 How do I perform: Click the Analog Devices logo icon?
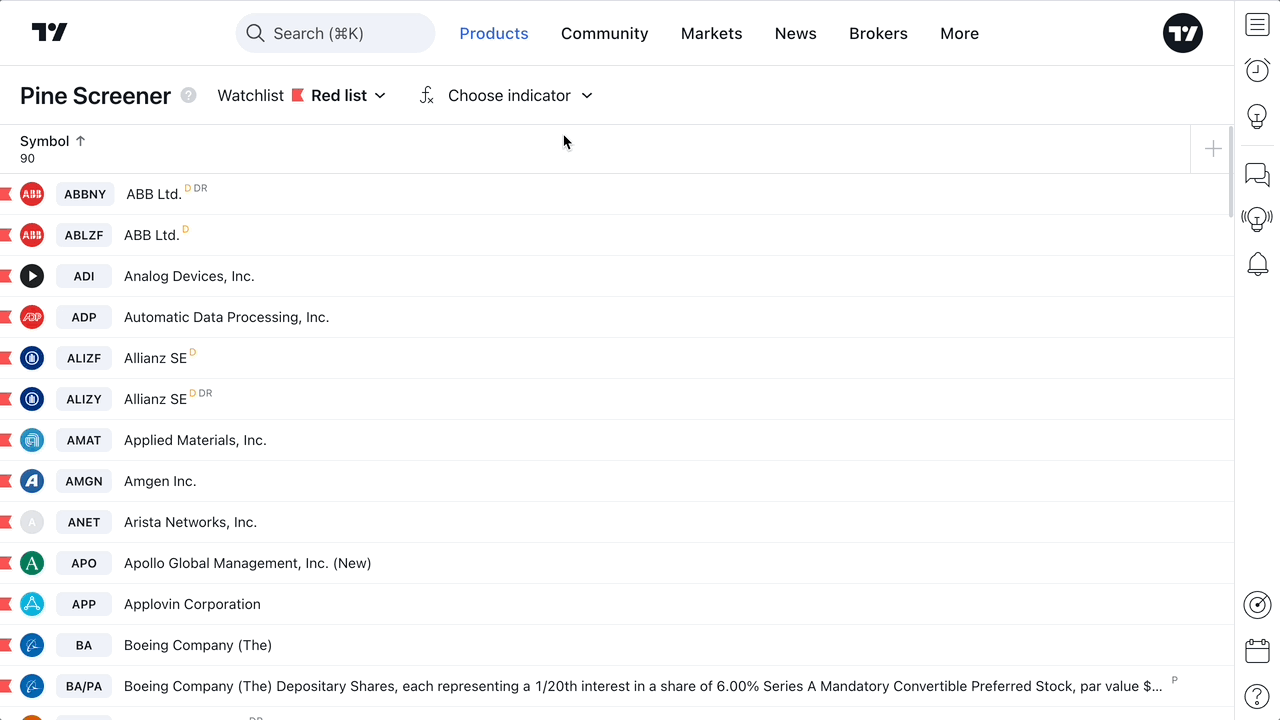pos(32,276)
